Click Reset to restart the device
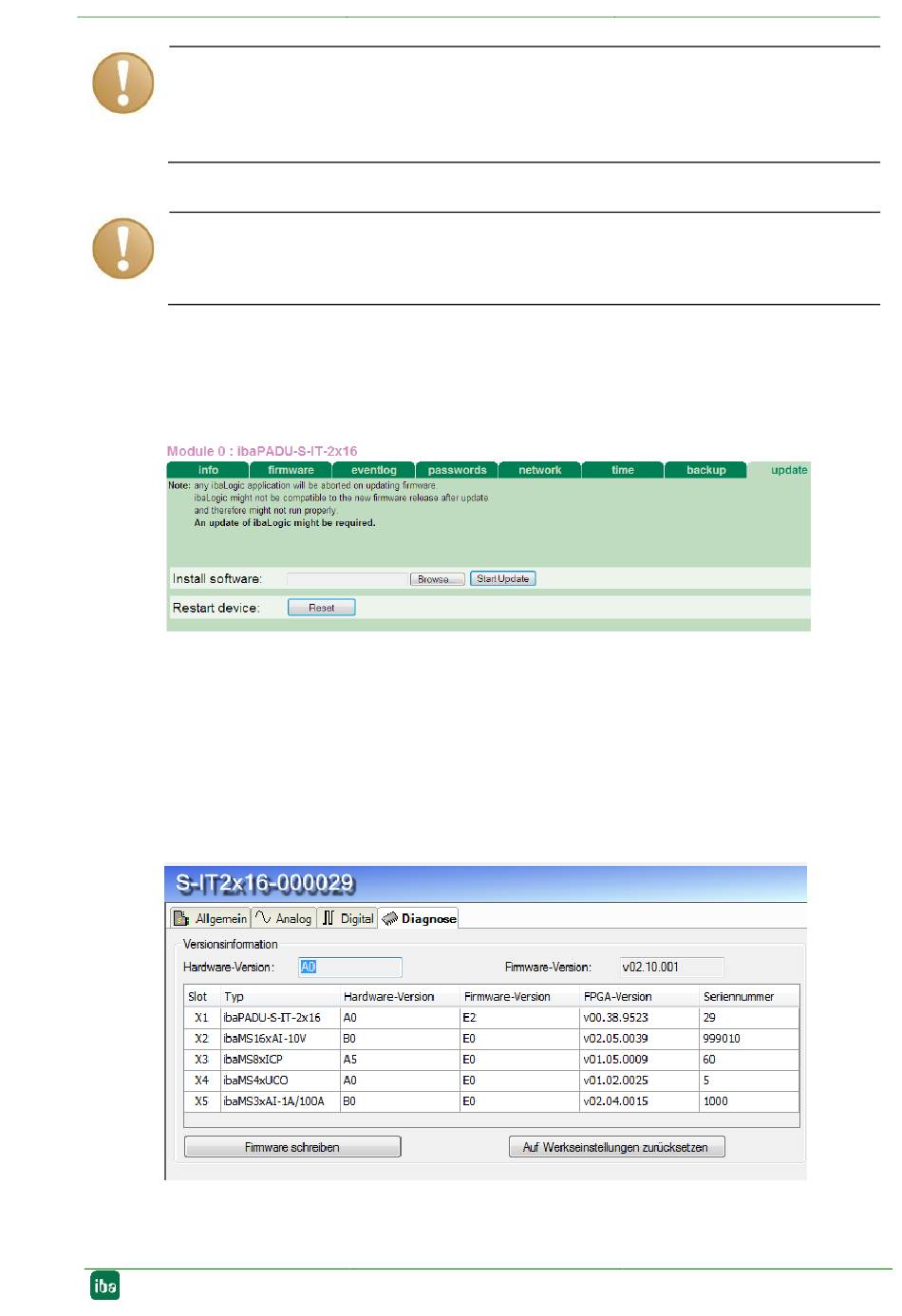902x1316 pixels. click(x=322, y=608)
